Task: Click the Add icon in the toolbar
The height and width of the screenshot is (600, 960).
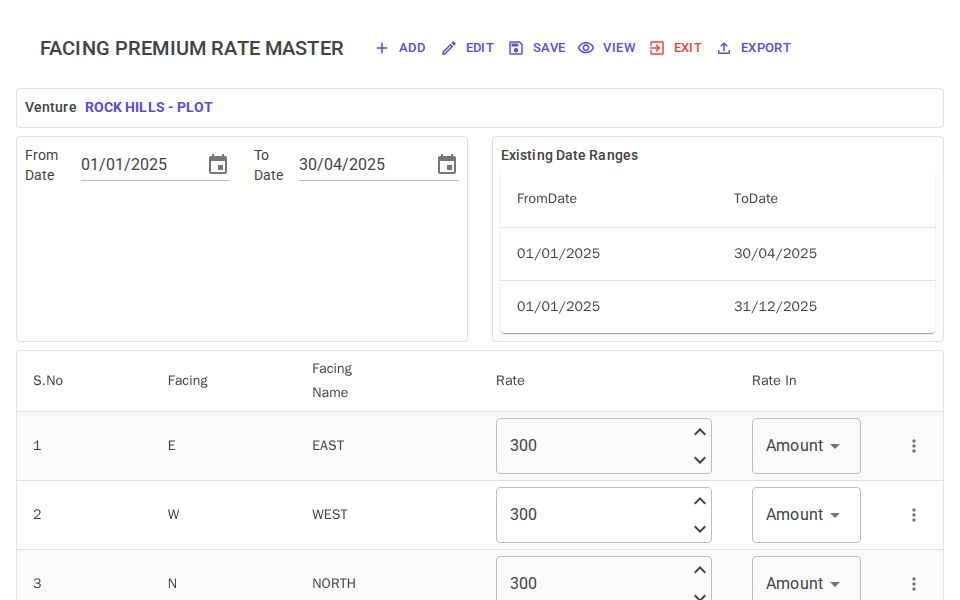Action: tap(382, 47)
